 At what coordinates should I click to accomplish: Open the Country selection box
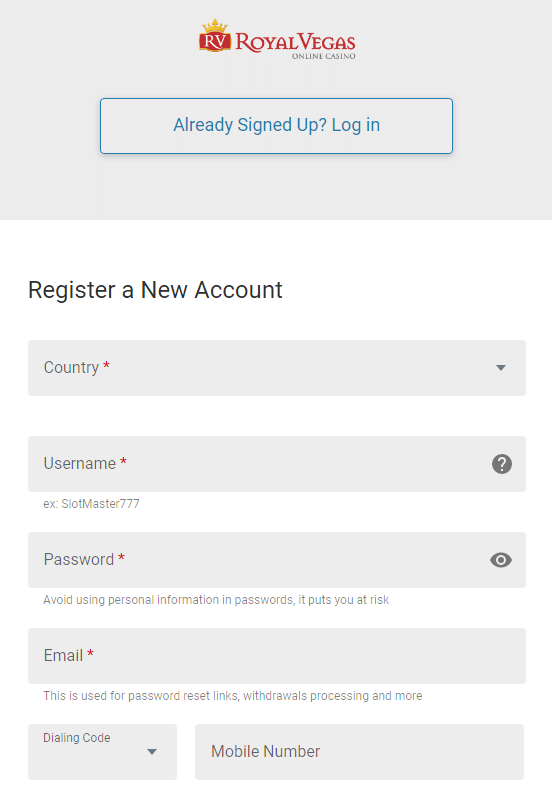coord(277,368)
